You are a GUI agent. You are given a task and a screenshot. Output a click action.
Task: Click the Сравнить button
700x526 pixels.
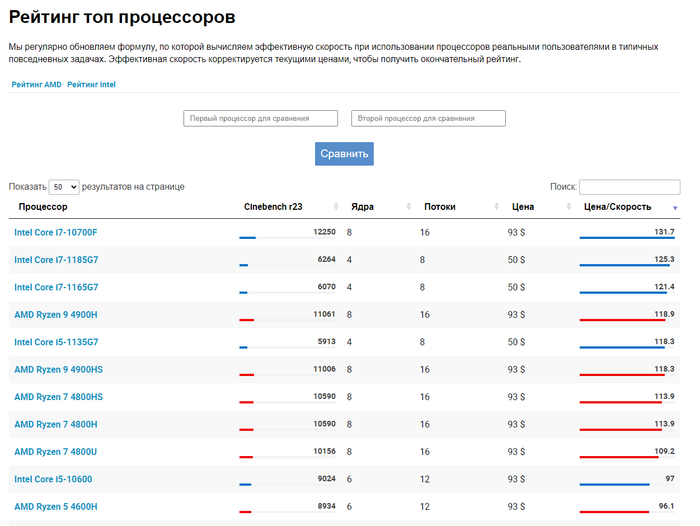click(x=344, y=154)
